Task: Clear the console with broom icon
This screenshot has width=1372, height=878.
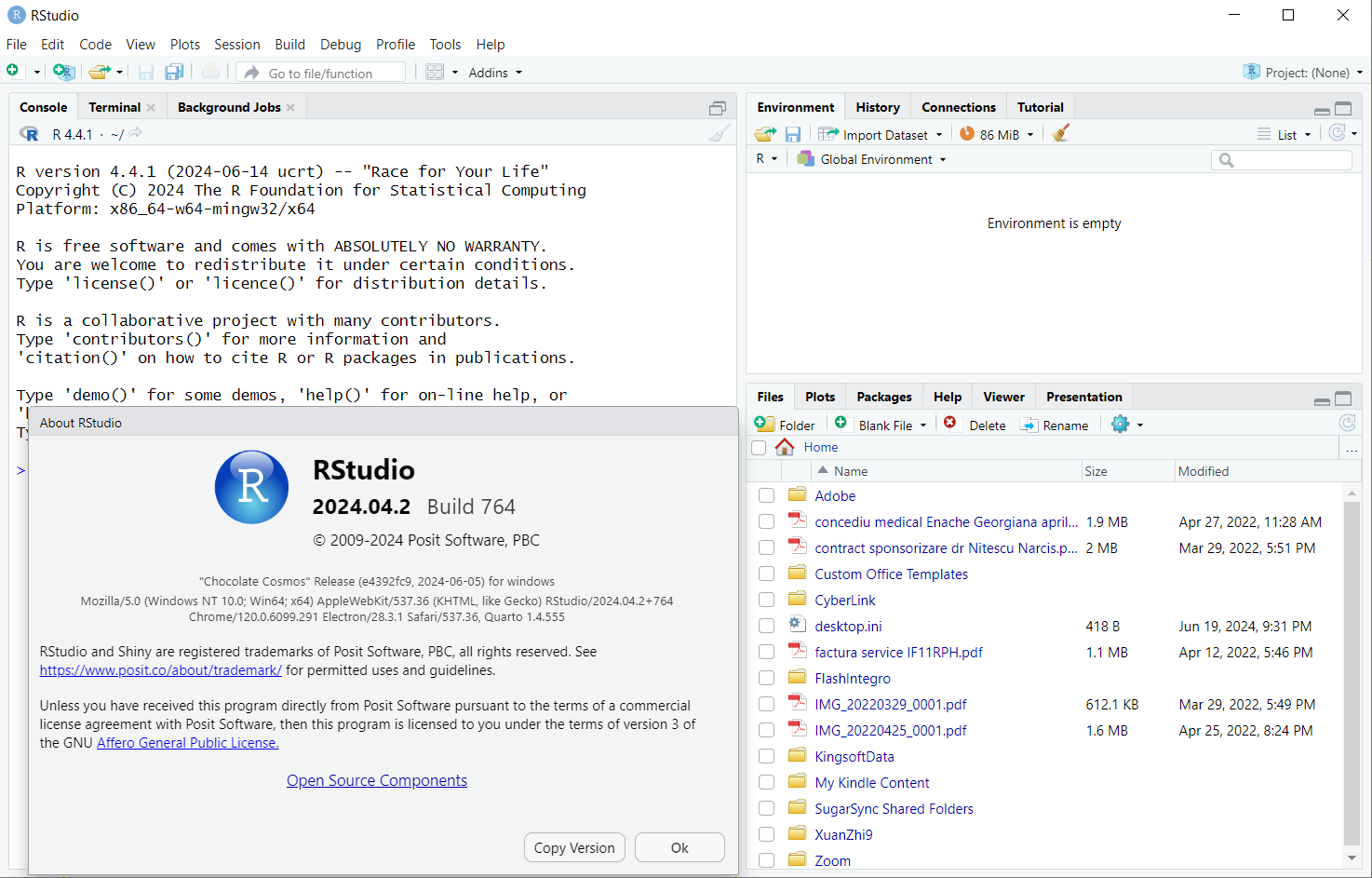Action: click(x=720, y=134)
